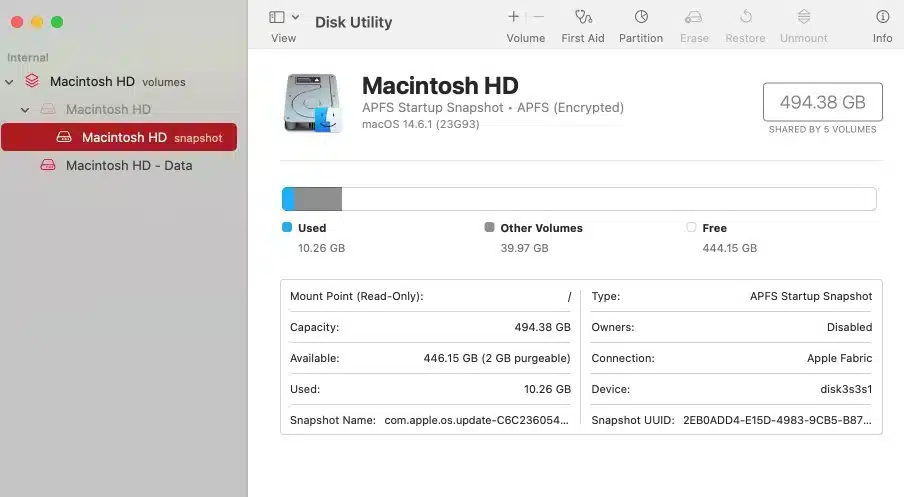The image size is (904, 497).
Task: Add a volume with plus icon
Action: click(513, 17)
